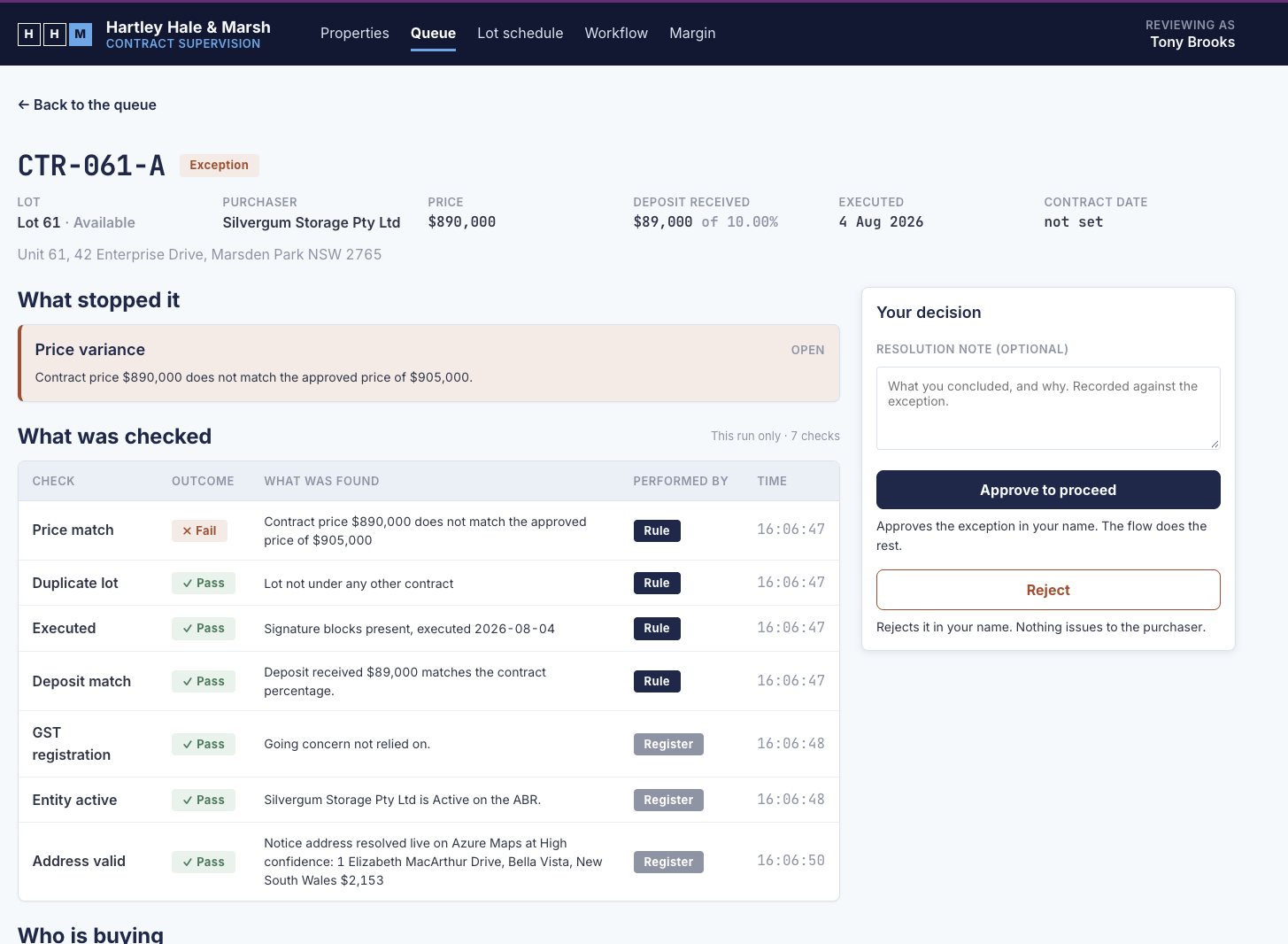The image size is (1288, 944).
Task: Click the 'This run only · 7 checks' label
Action: 775,436
